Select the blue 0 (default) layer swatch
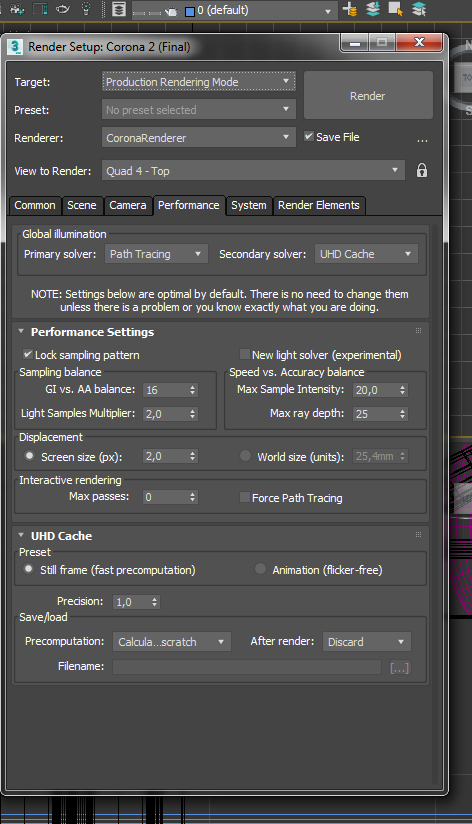472x824 pixels. [x=190, y=11]
